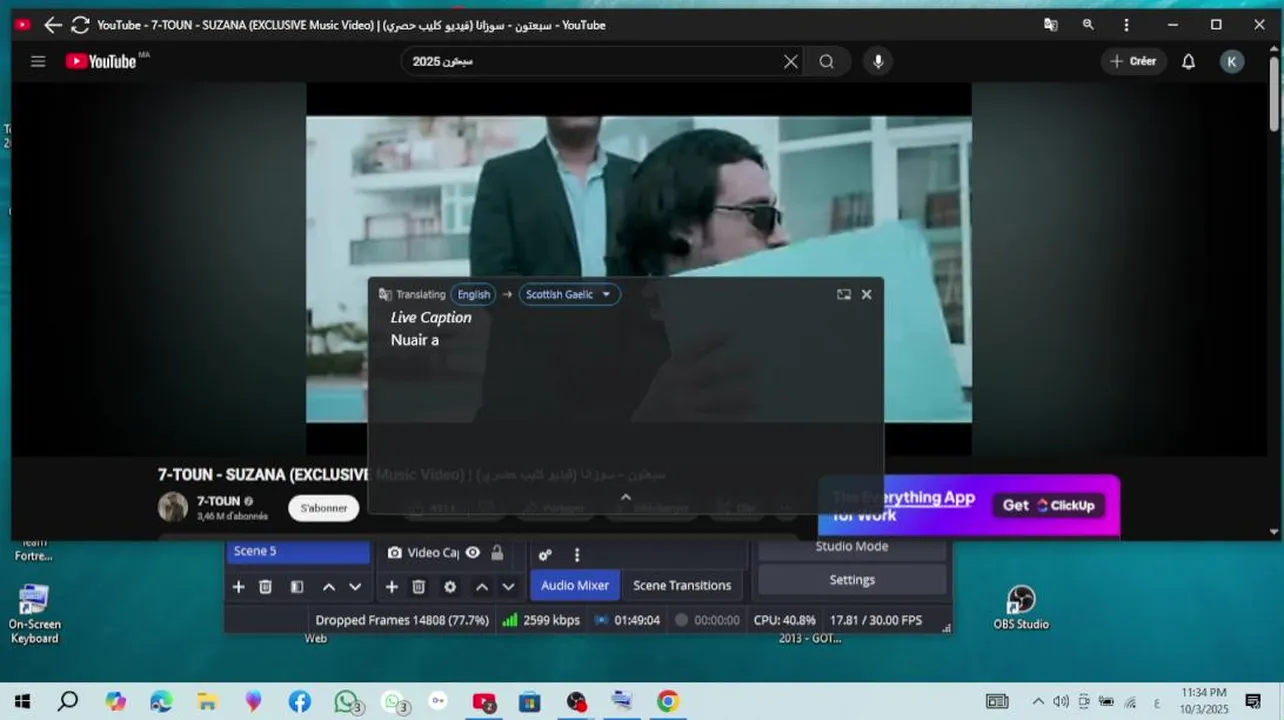Open the 7-TOUN channel name link
Viewport: 1284px width, 720px height.
[218, 501]
